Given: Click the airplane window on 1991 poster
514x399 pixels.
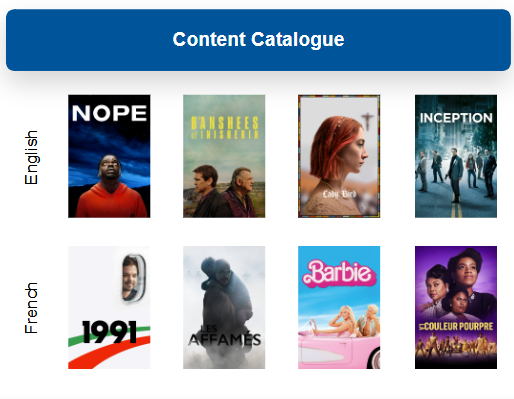Looking at the screenshot, I should [133, 278].
